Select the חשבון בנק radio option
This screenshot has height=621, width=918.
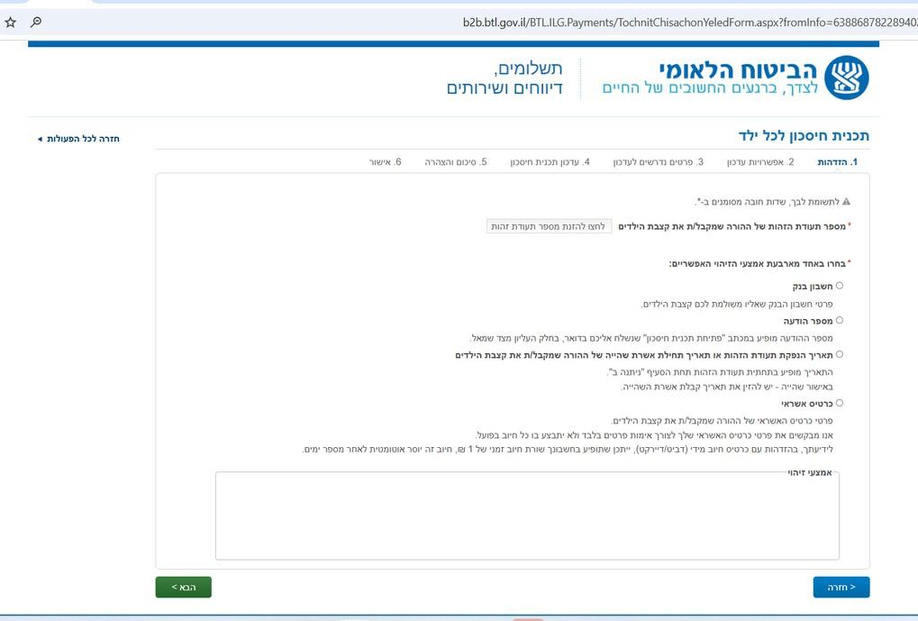pos(840,286)
